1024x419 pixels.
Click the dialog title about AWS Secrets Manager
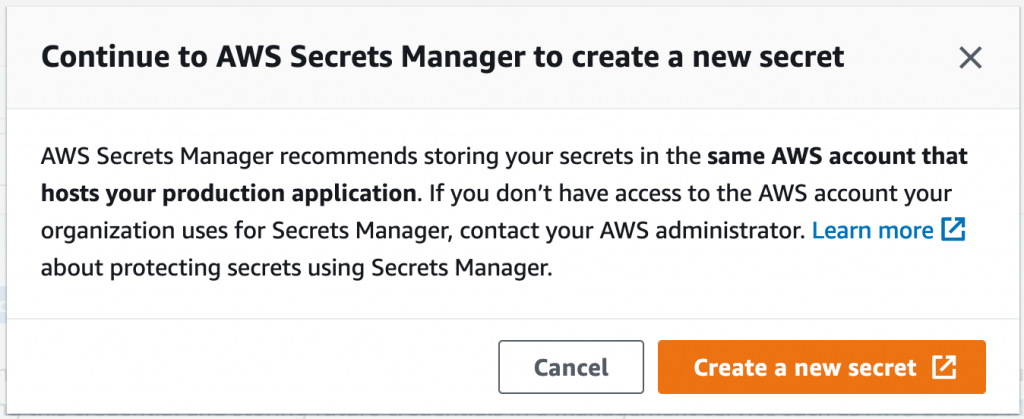[x=443, y=57]
